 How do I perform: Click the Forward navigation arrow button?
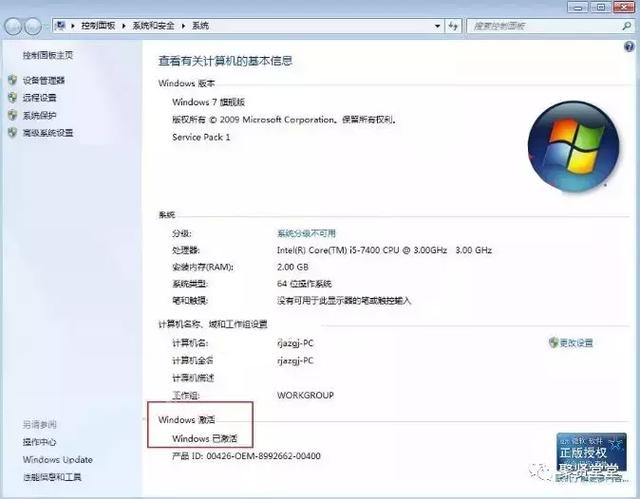pos(33,27)
